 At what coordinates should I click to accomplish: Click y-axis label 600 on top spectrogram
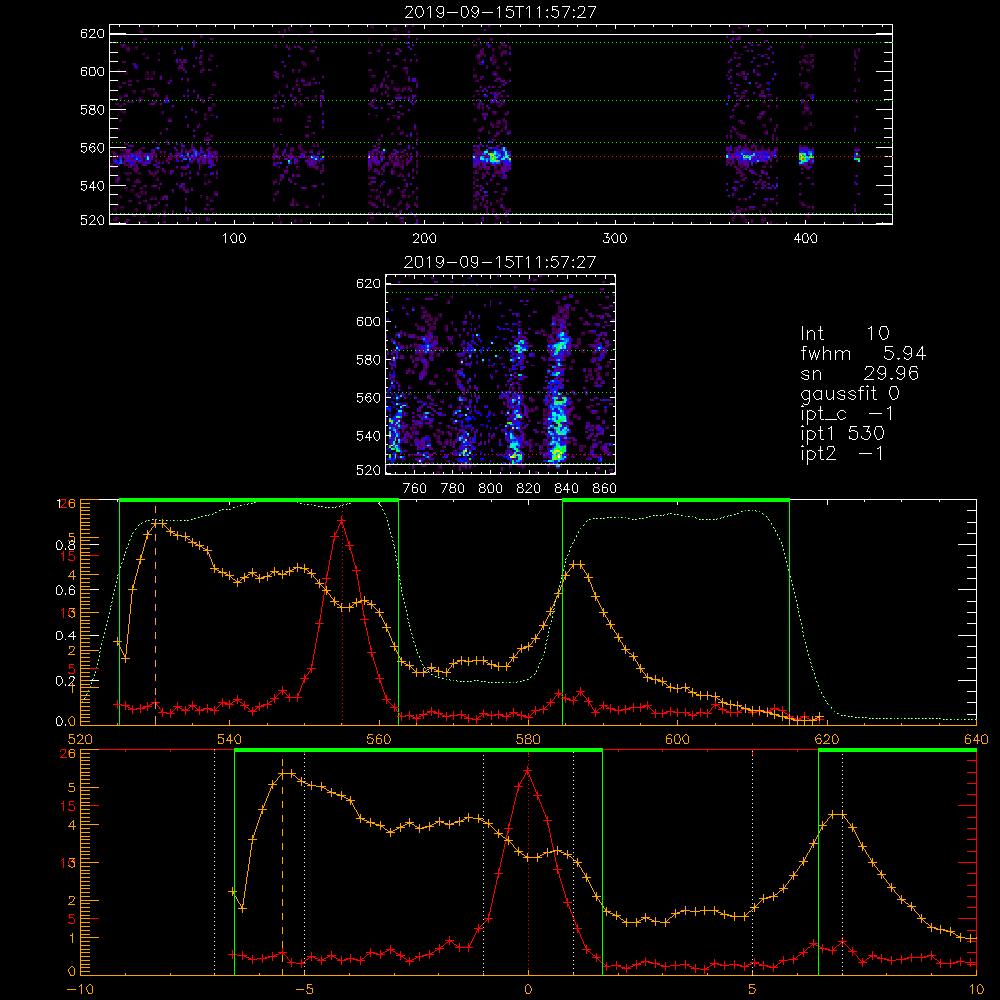[x=92, y=71]
